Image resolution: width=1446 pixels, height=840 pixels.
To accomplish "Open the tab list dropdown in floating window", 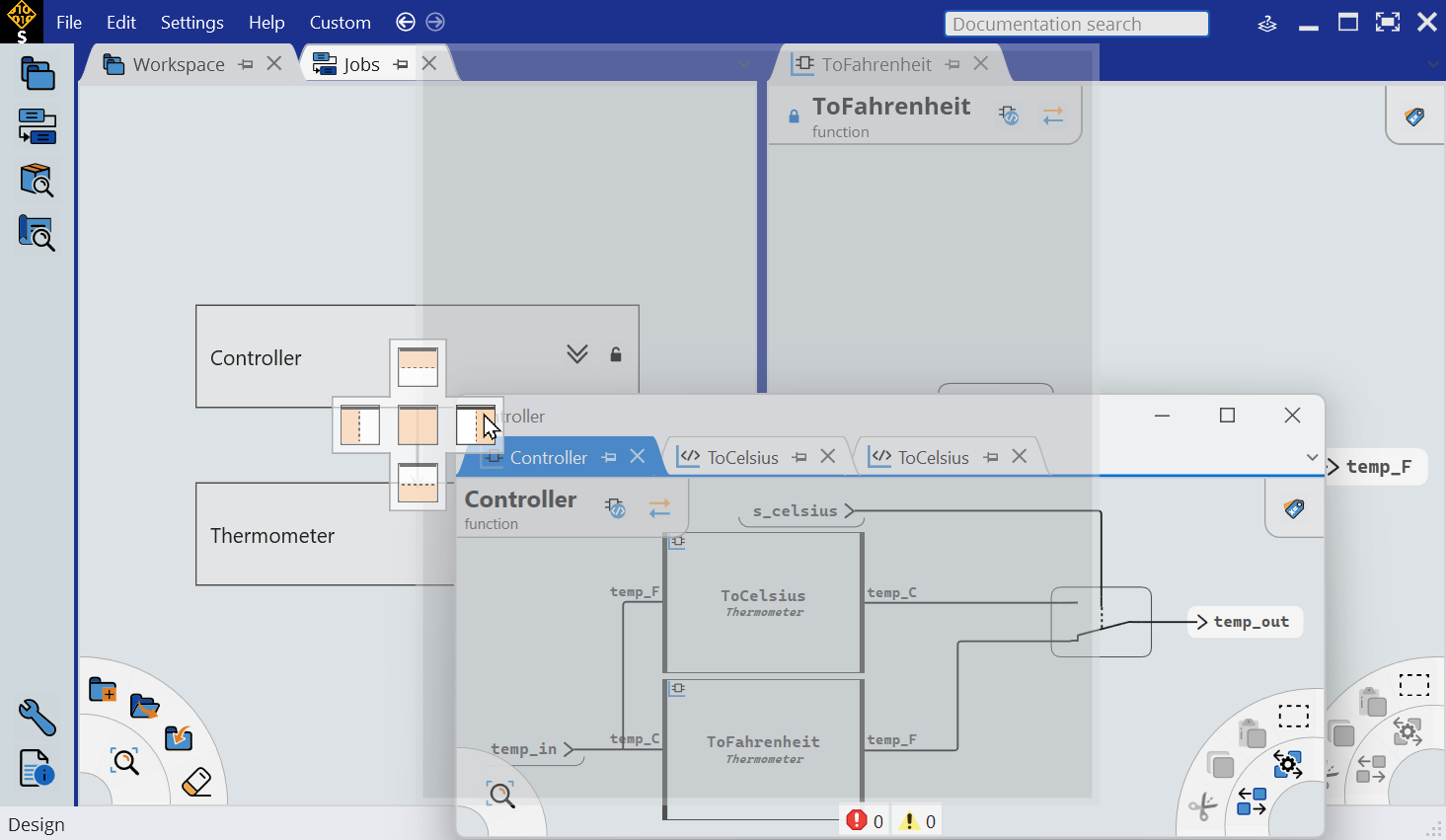I will tap(1312, 457).
